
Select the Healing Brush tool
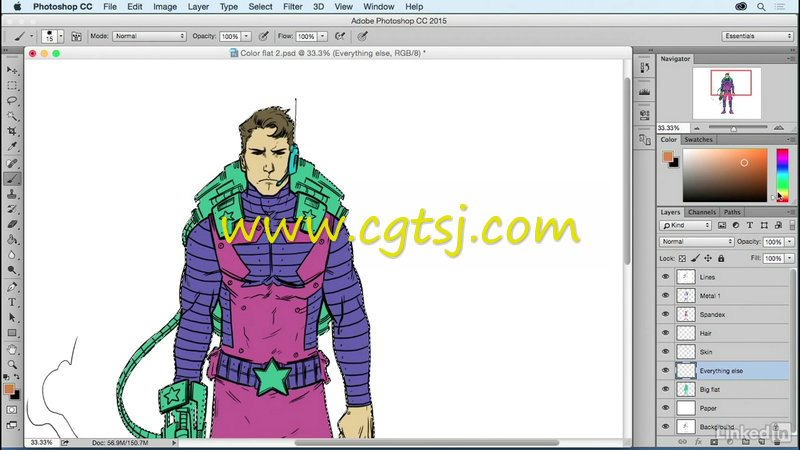click(x=12, y=163)
